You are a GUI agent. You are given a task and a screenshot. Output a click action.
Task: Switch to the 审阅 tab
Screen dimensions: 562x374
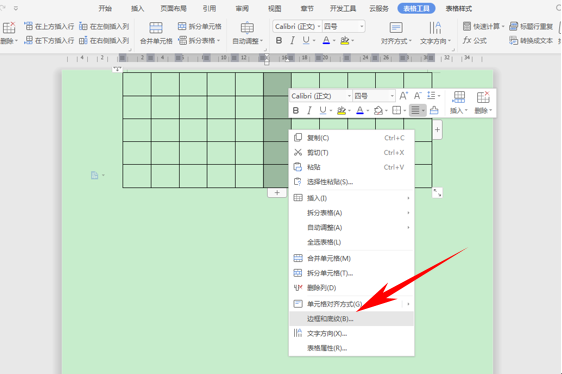[x=242, y=8]
